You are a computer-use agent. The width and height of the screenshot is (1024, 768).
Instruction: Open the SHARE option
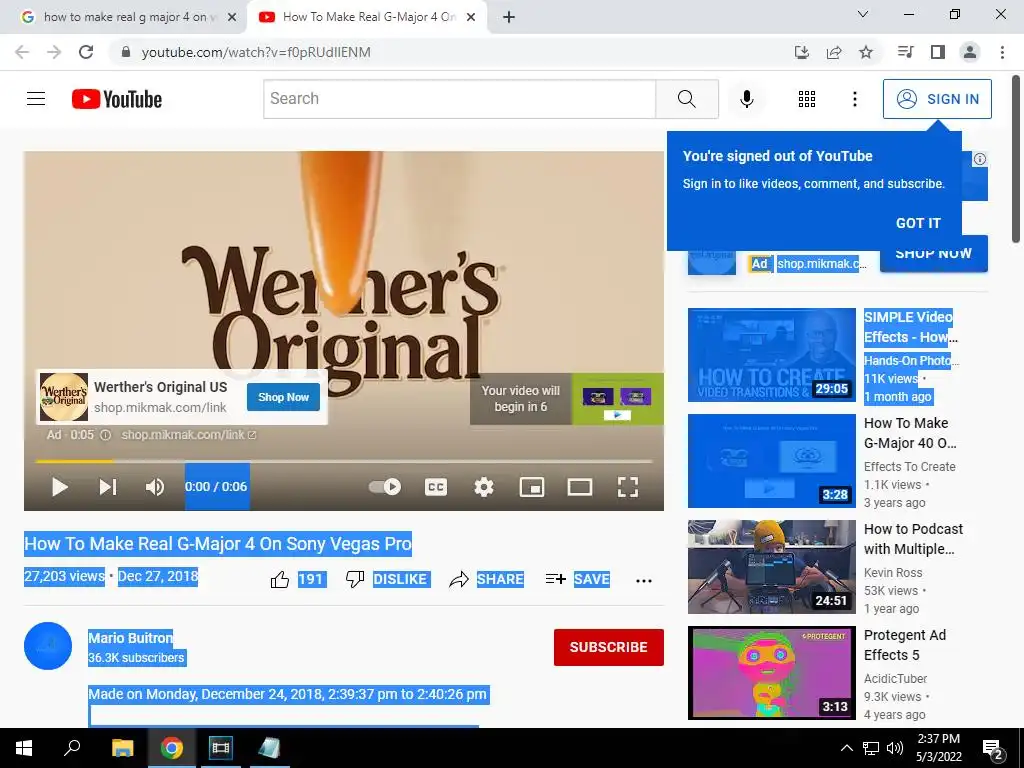point(487,579)
